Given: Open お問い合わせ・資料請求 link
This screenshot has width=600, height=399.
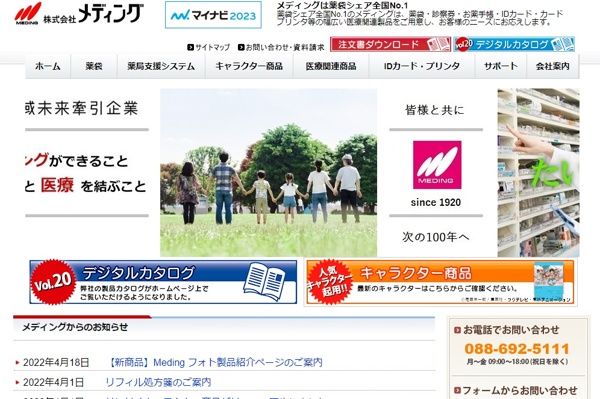Looking at the screenshot, I should [x=285, y=47].
